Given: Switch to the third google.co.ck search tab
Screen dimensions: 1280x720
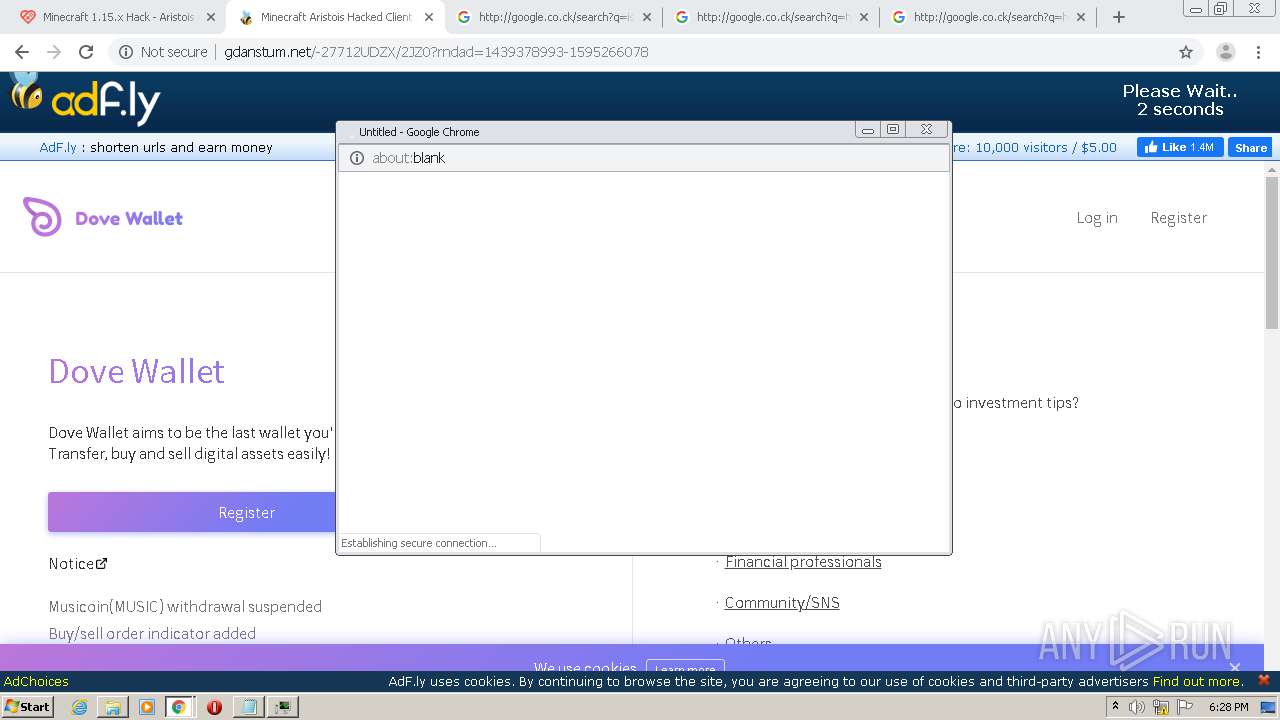Looking at the screenshot, I should (x=990, y=17).
